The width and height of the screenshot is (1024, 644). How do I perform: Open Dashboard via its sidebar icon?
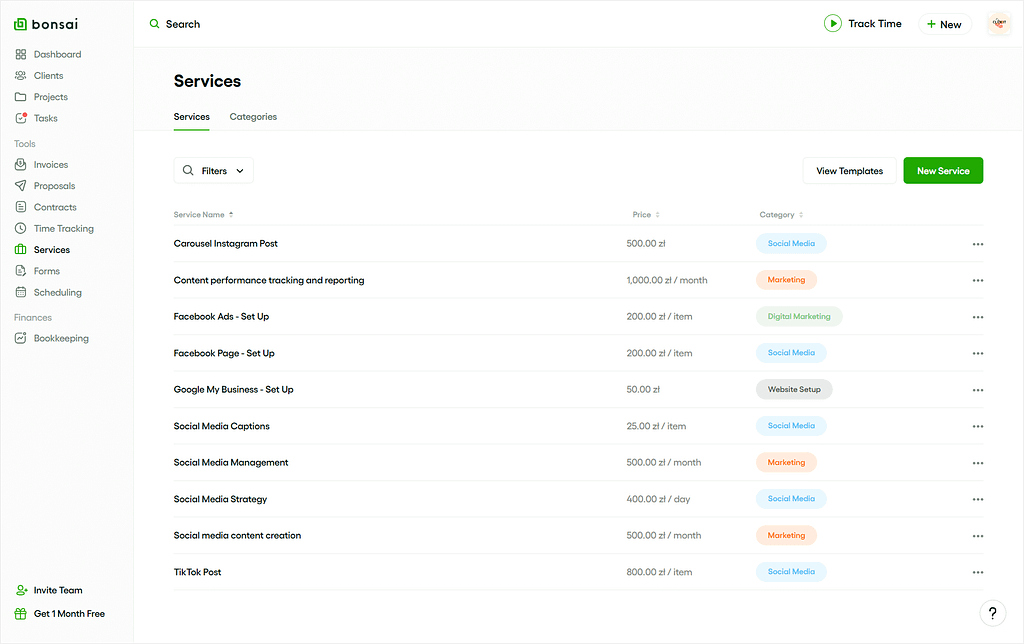(x=21, y=54)
